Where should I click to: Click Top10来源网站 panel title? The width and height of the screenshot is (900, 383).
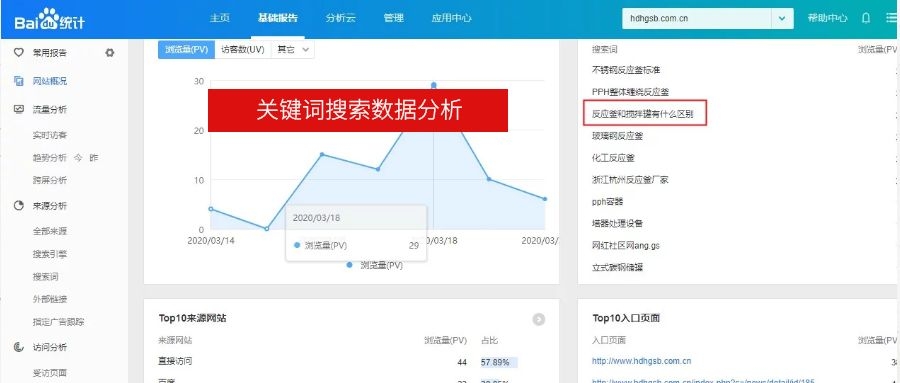[192, 318]
